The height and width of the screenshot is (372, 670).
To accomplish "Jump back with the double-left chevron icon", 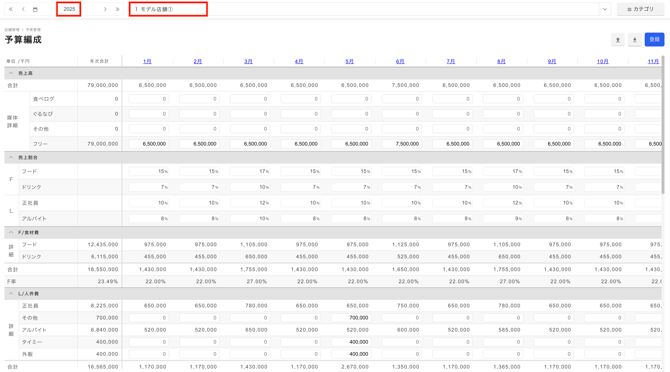I will coord(11,9).
